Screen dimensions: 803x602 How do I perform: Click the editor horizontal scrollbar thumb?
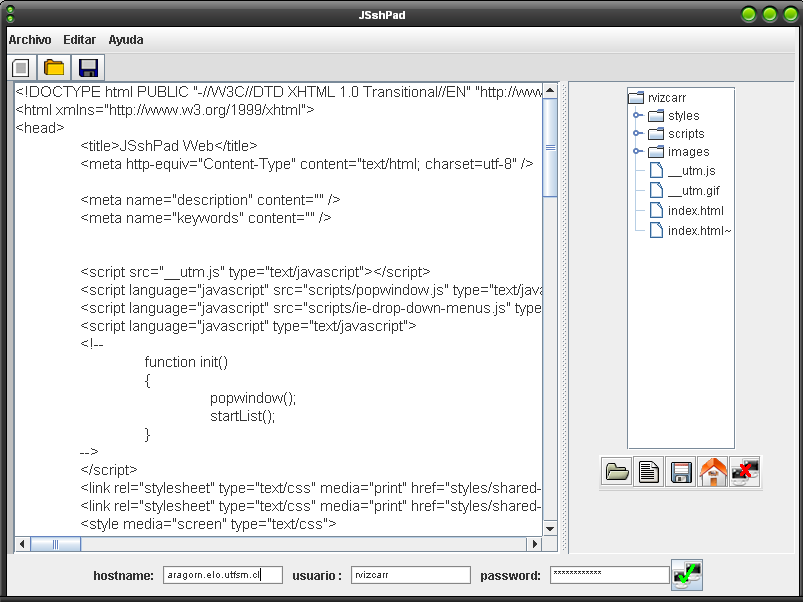pyautogui.click(x=55, y=544)
